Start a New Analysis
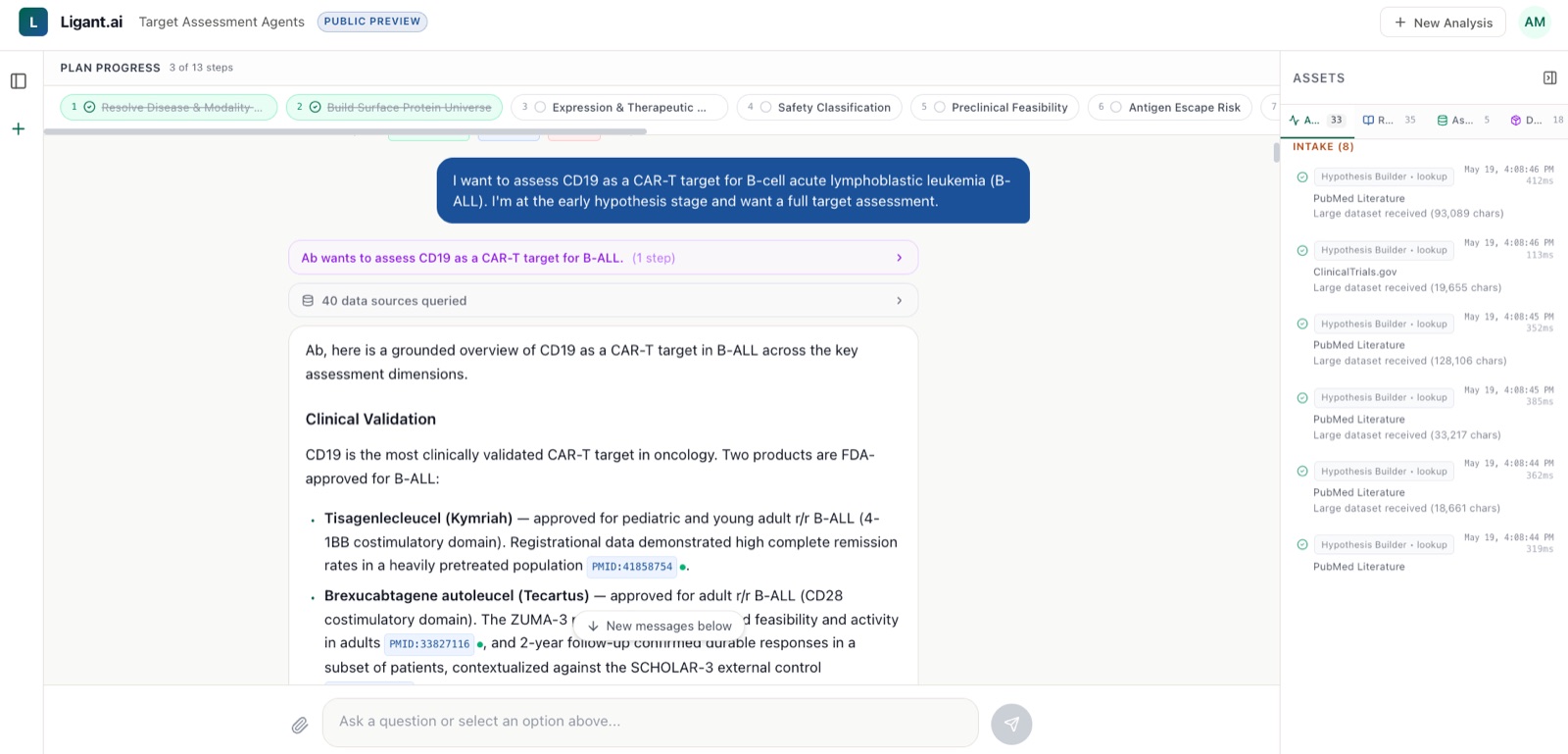 coord(1444,23)
